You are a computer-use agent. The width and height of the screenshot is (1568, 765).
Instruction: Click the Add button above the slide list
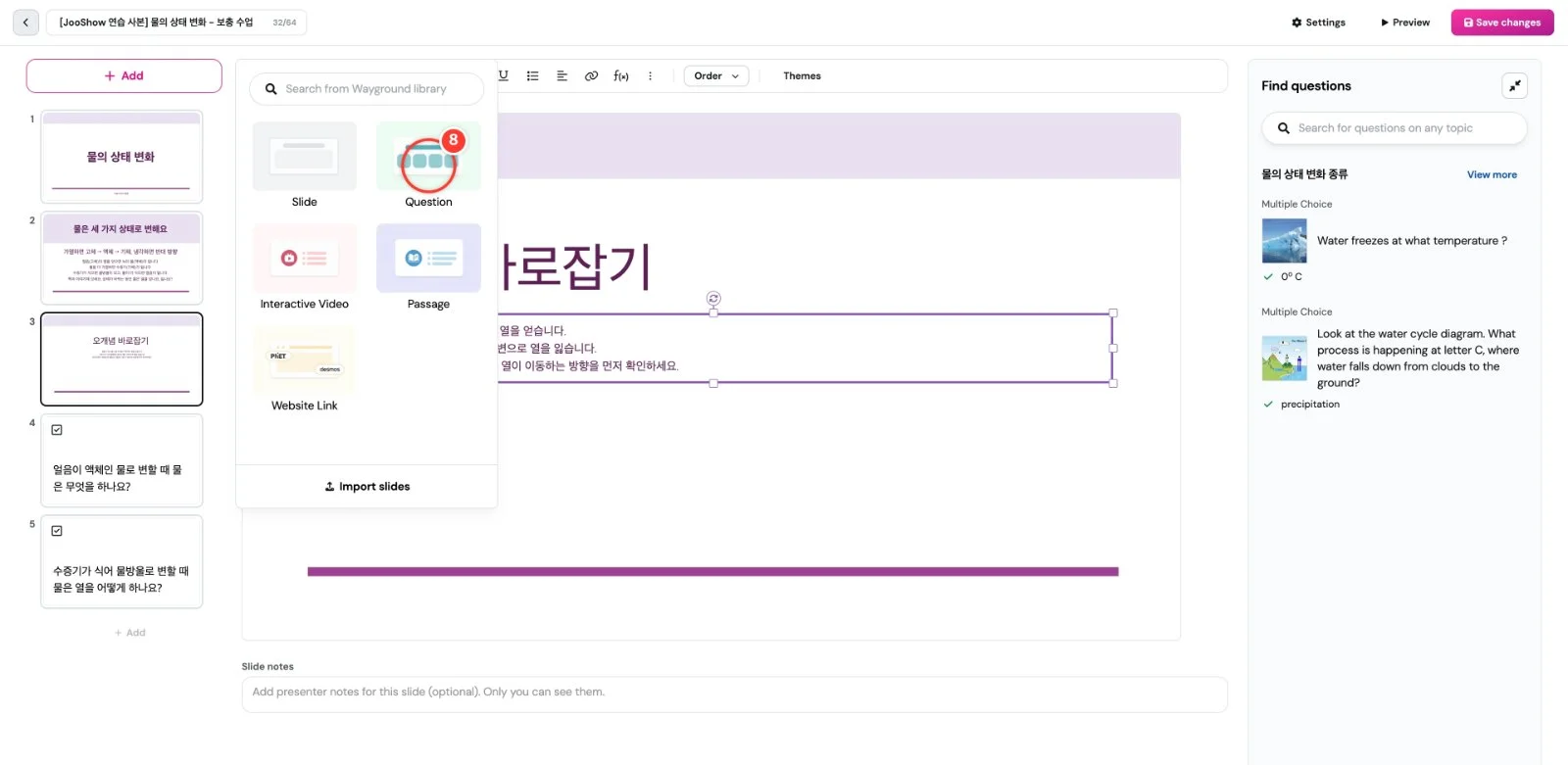(124, 76)
